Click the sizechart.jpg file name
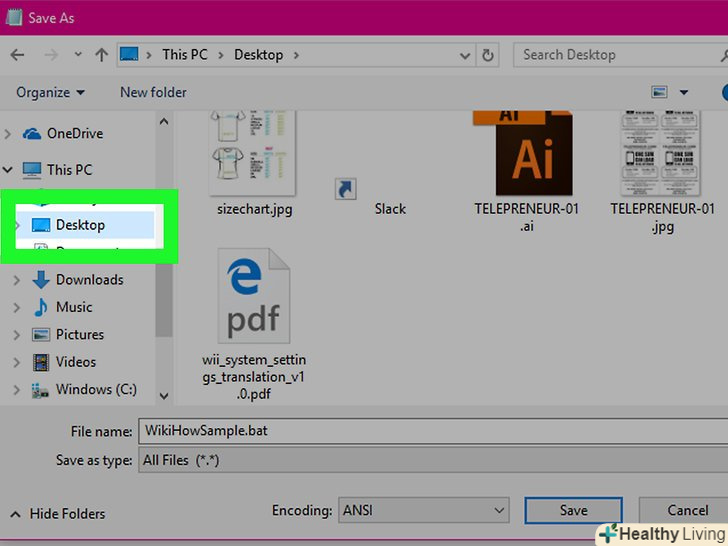This screenshot has height=546, width=728. pyautogui.click(x=254, y=209)
